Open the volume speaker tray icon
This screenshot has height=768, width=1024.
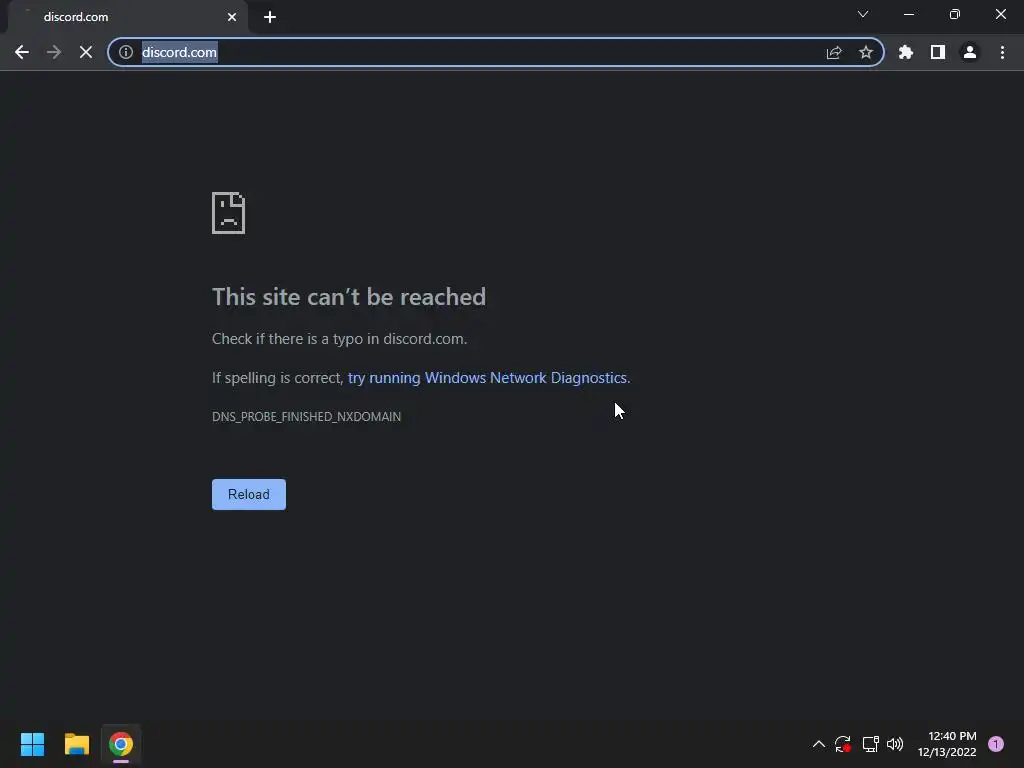point(895,744)
